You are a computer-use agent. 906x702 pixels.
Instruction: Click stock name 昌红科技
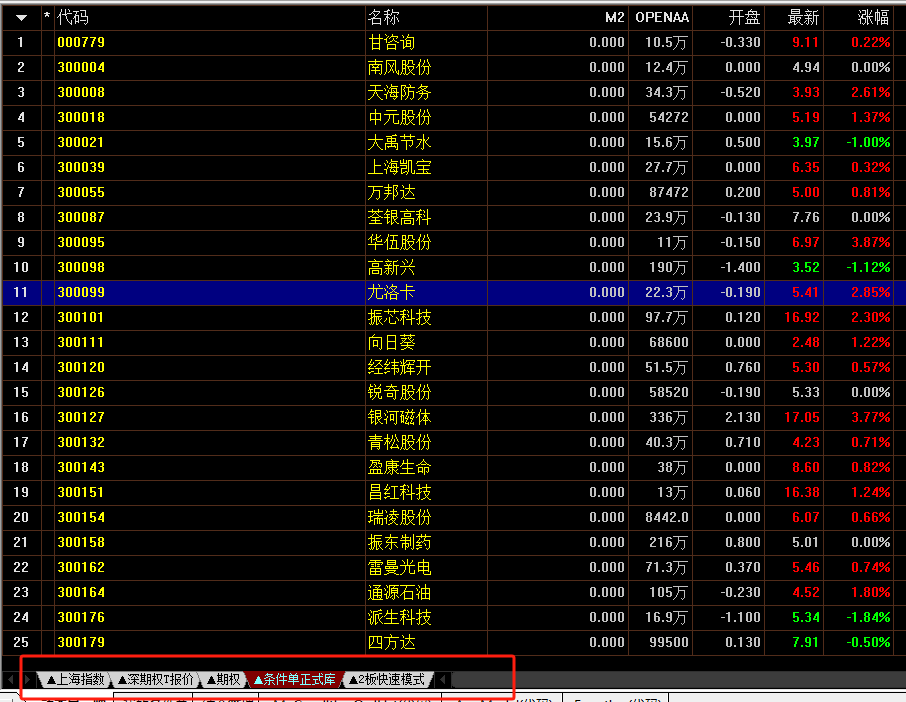pyautogui.click(x=399, y=492)
